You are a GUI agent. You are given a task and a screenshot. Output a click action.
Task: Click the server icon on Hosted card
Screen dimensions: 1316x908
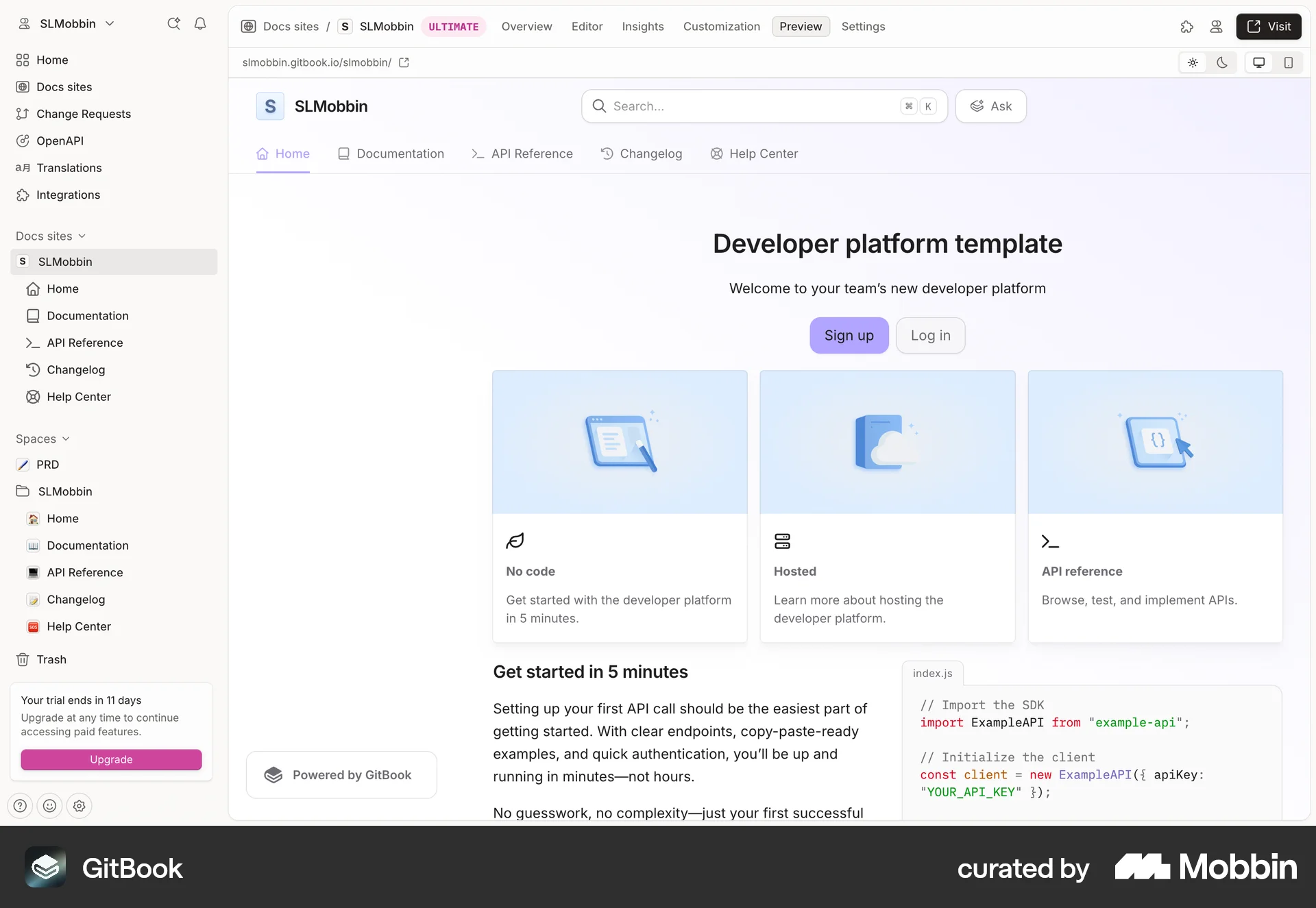coord(782,541)
